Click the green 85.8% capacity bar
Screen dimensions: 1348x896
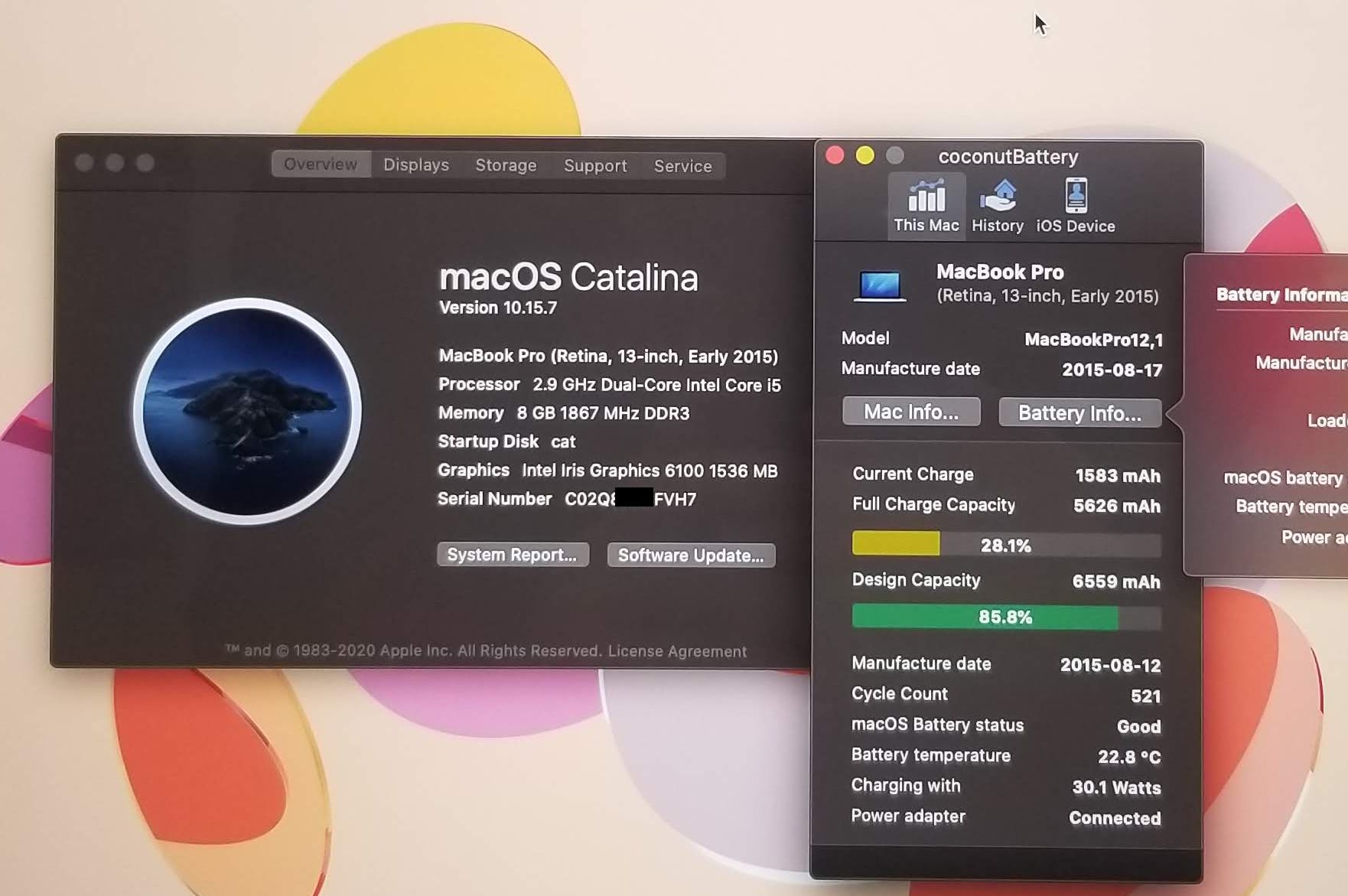pos(1006,617)
